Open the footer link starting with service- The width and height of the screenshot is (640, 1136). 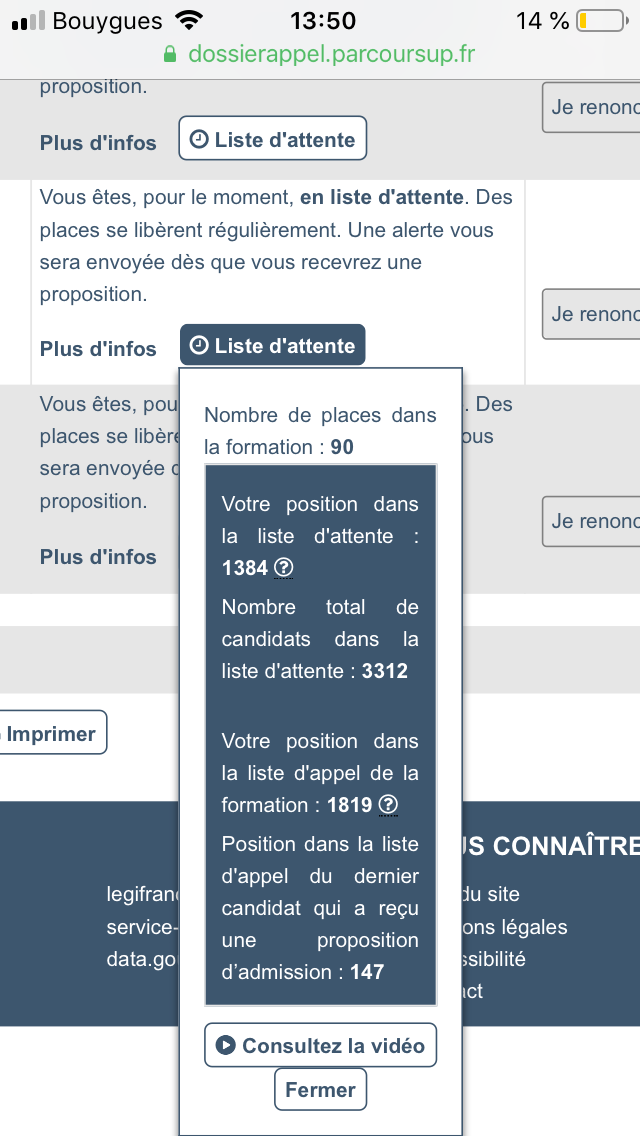click(x=141, y=927)
